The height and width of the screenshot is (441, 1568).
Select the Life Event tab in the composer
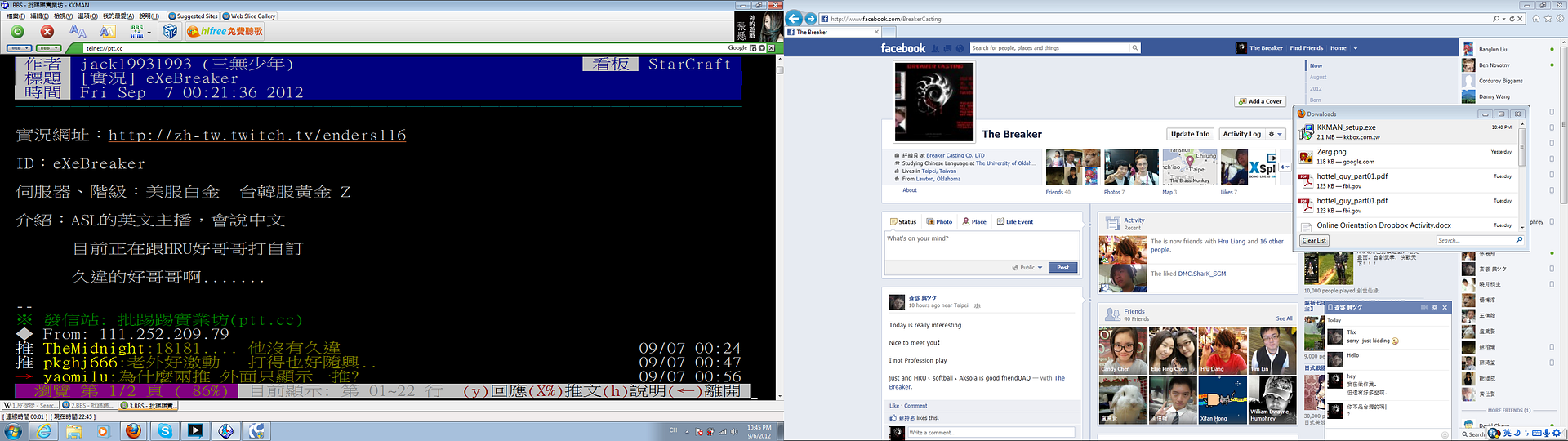point(1015,221)
